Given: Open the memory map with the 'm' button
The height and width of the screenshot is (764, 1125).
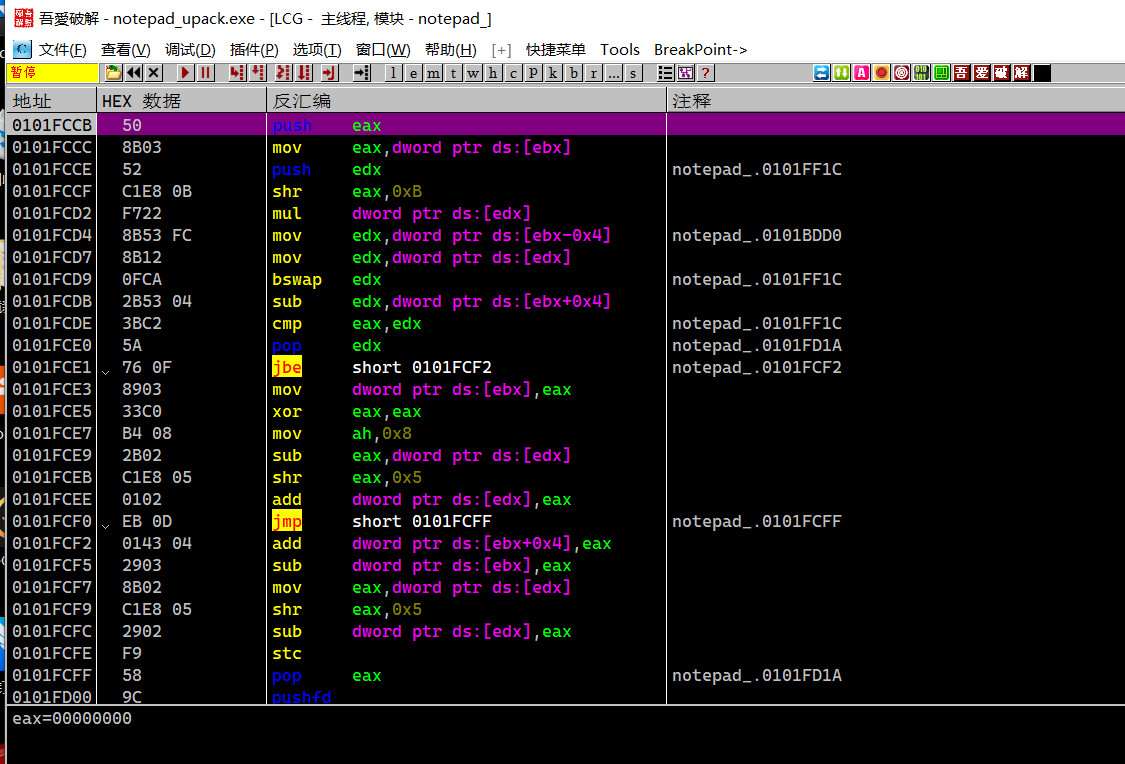Looking at the screenshot, I should (433, 73).
